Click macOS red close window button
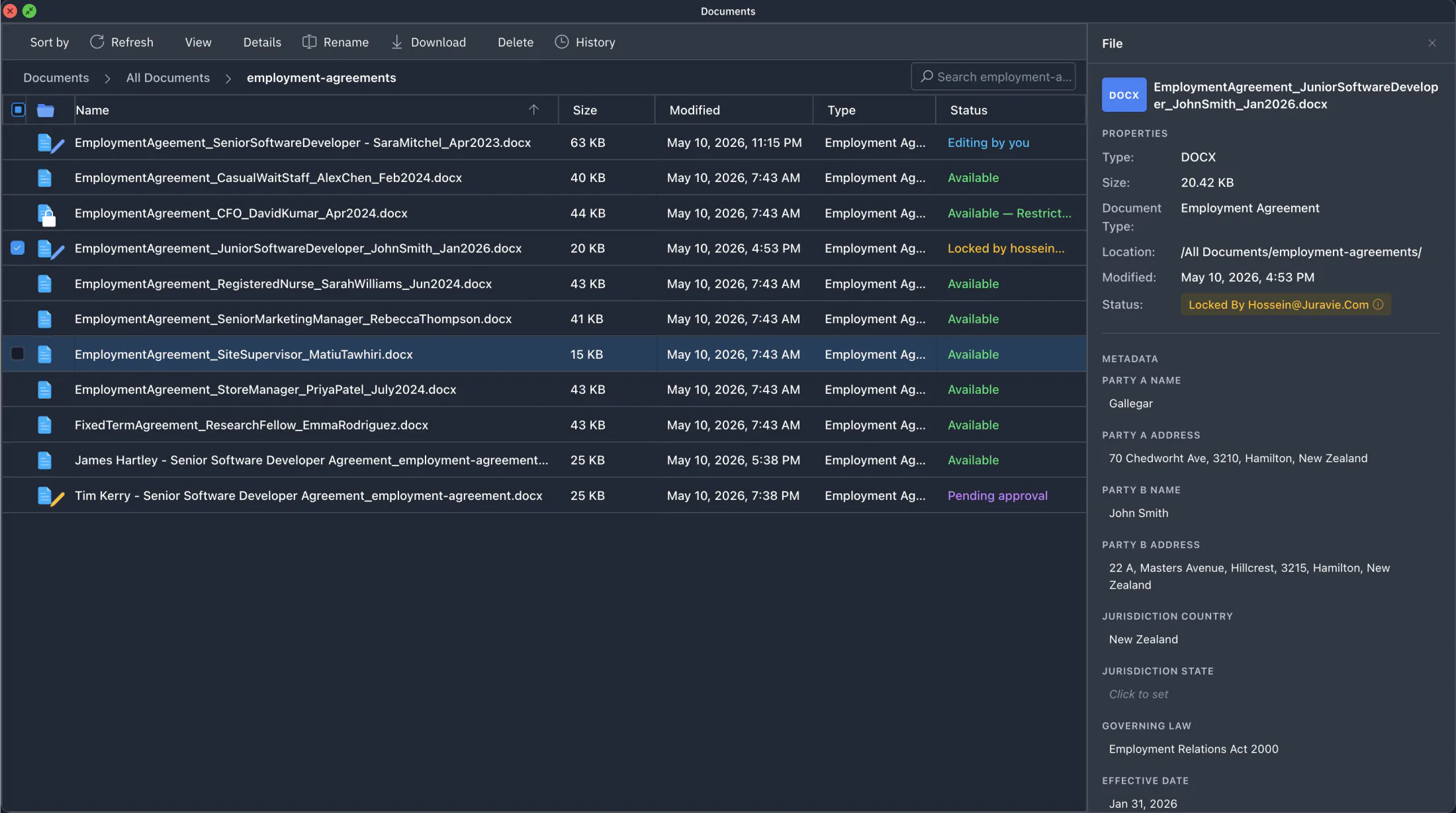1456x813 pixels. coord(10,11)
